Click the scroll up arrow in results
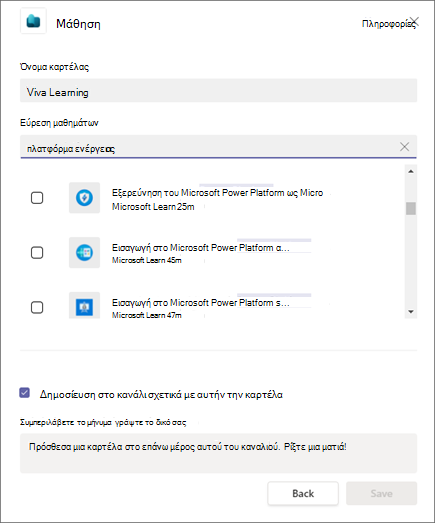Screen dimensions: 435x523 coord(411,171)
